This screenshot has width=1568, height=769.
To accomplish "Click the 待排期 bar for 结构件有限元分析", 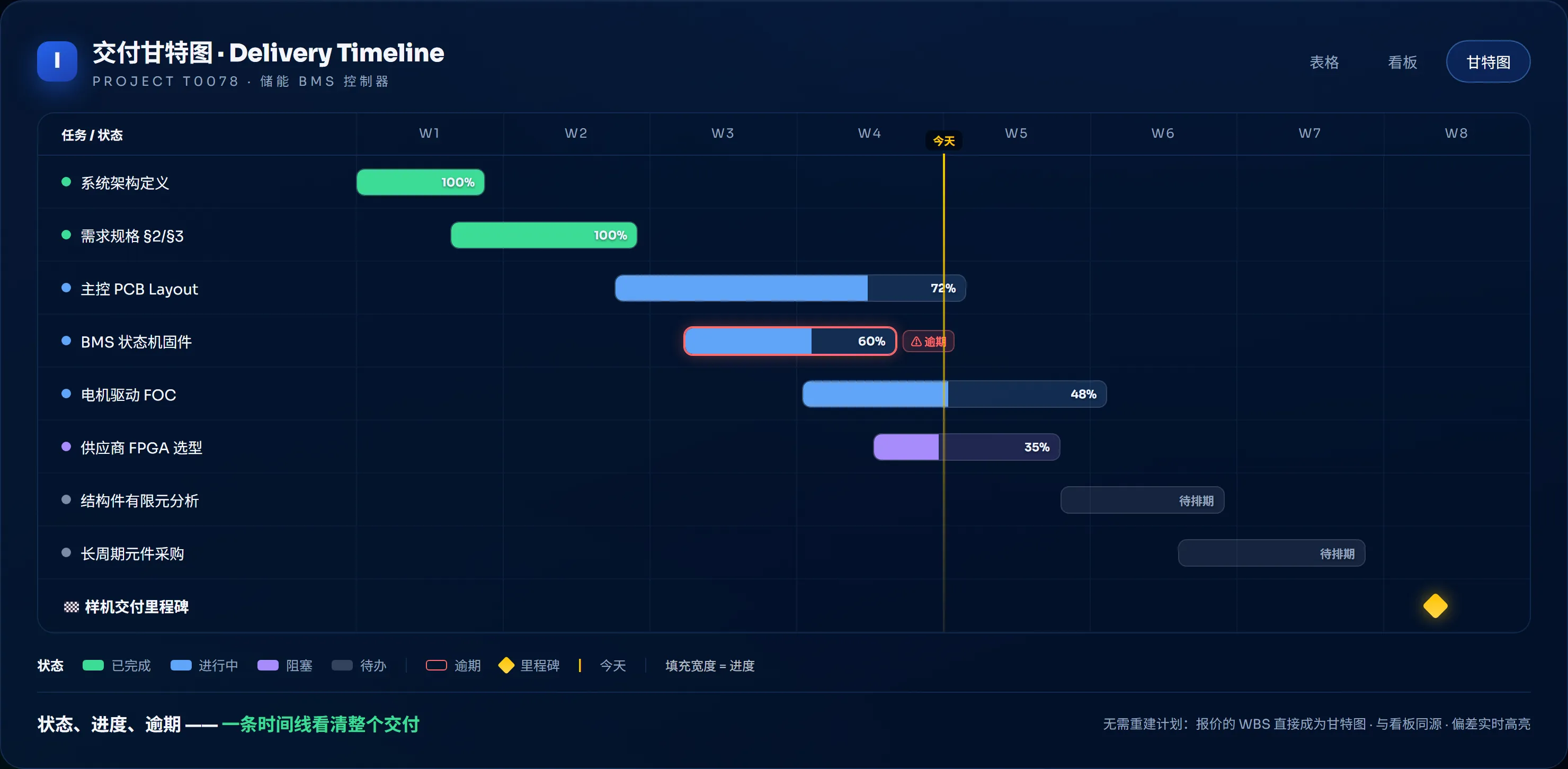I will coord(1142,500).
